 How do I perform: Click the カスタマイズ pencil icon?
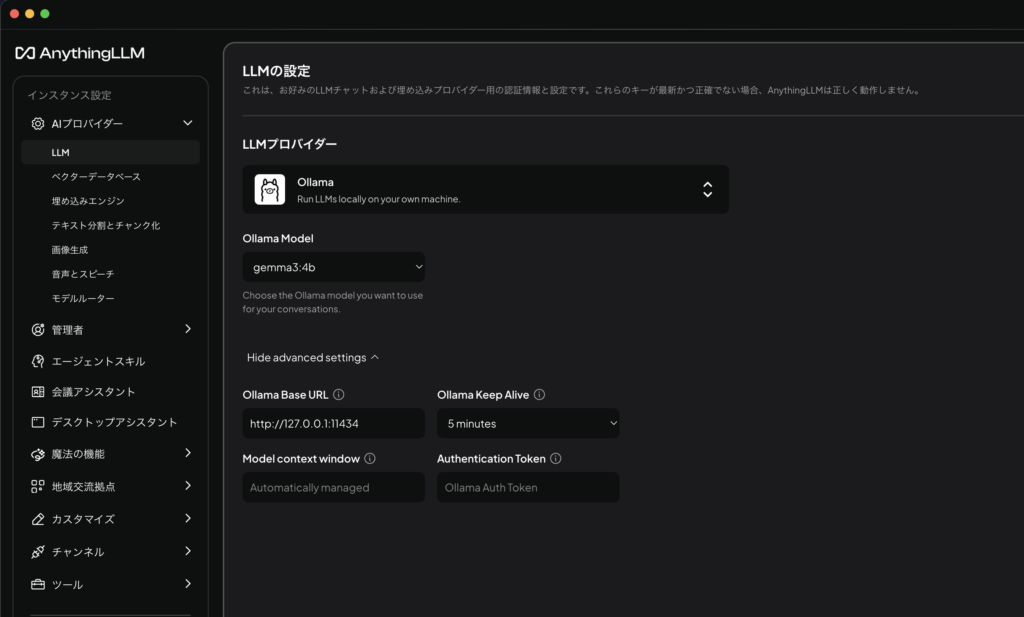pyautogui.click(x=38, y=519)
